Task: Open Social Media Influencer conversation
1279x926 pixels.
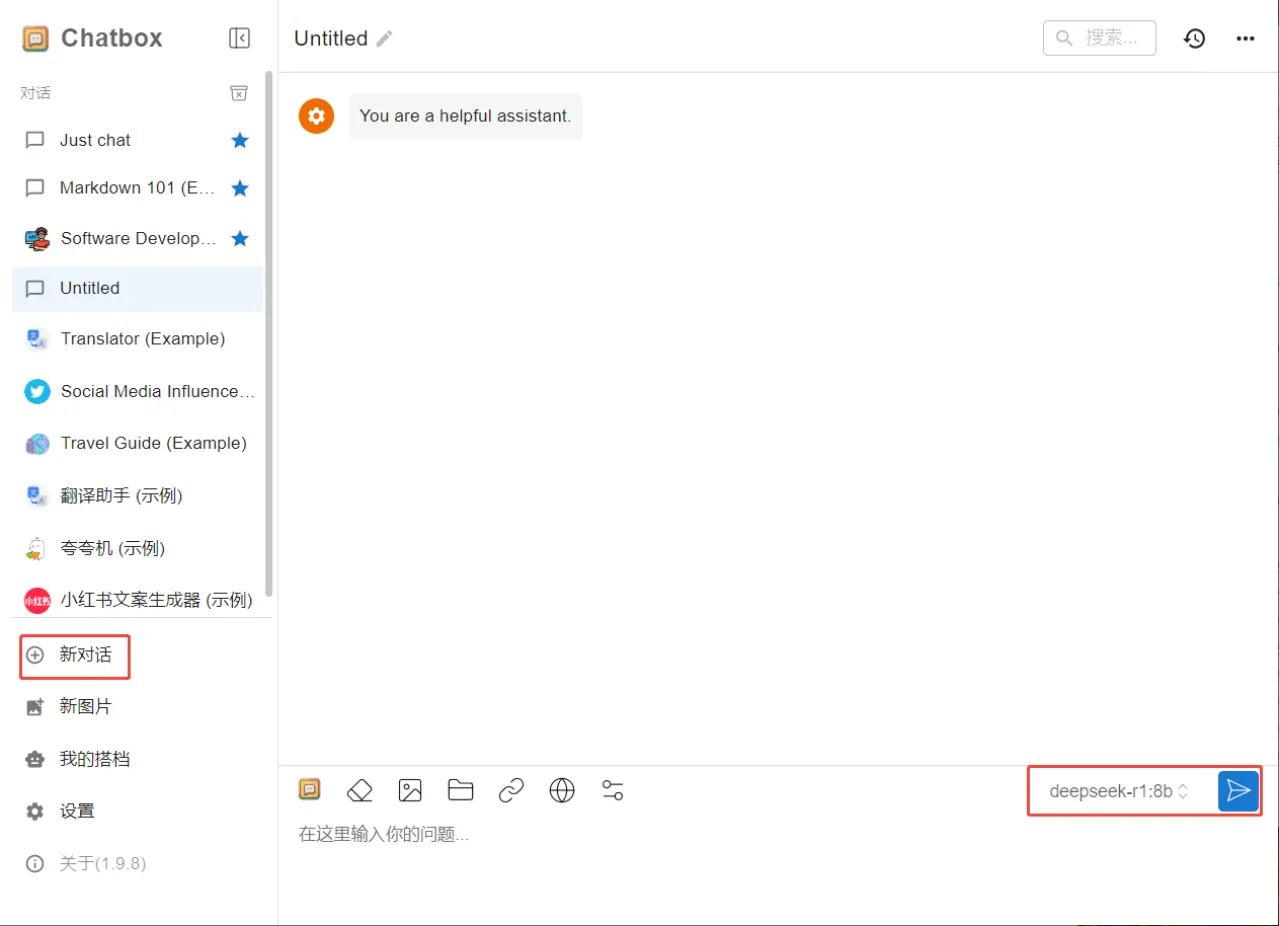Action: click(137, 391)
